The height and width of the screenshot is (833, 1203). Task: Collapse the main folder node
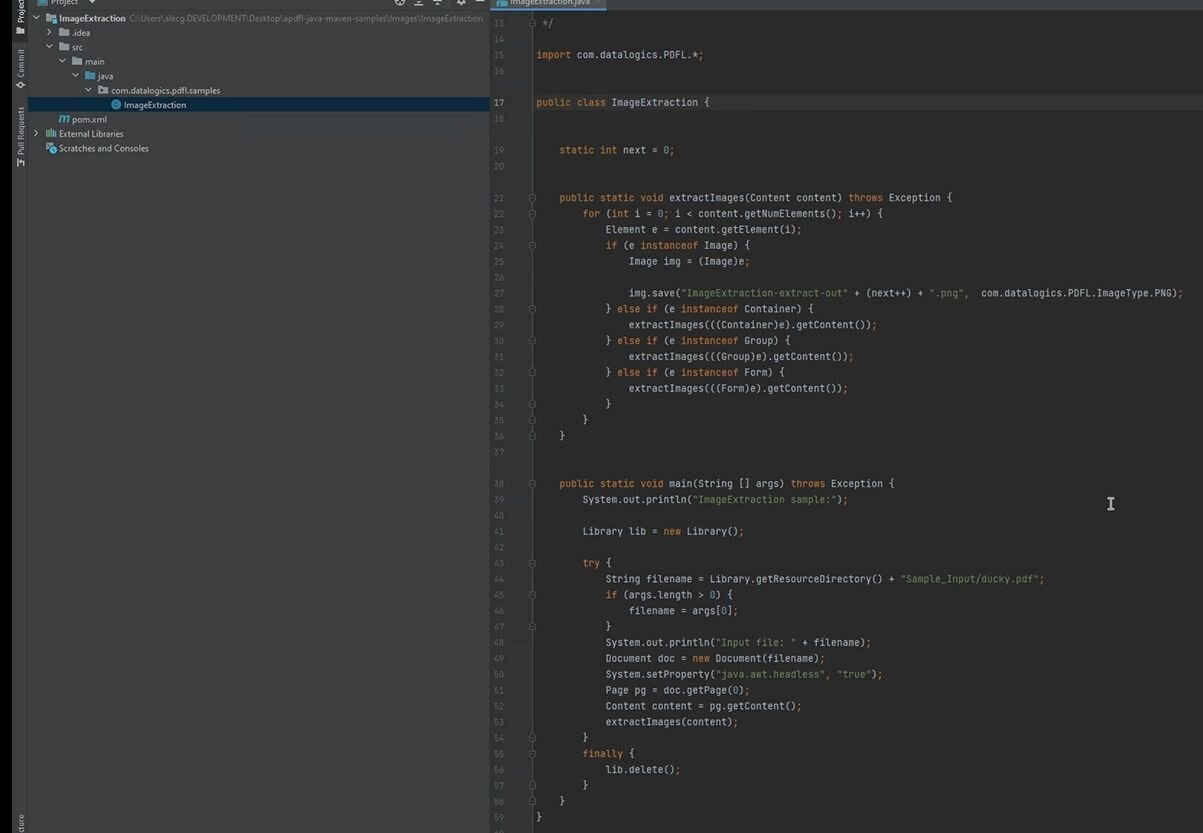62,61
